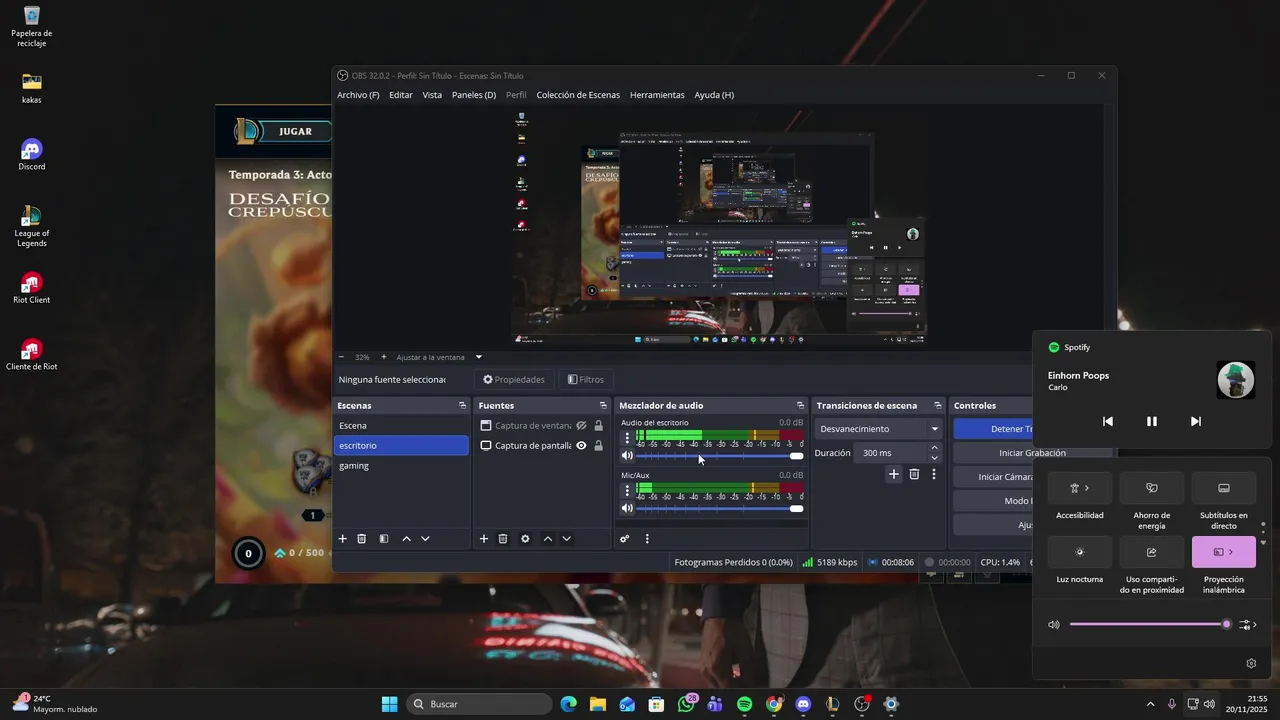Zoom out the OBS preview
The width and height of the screenshot is (1280, 720).
coord(341,357)
